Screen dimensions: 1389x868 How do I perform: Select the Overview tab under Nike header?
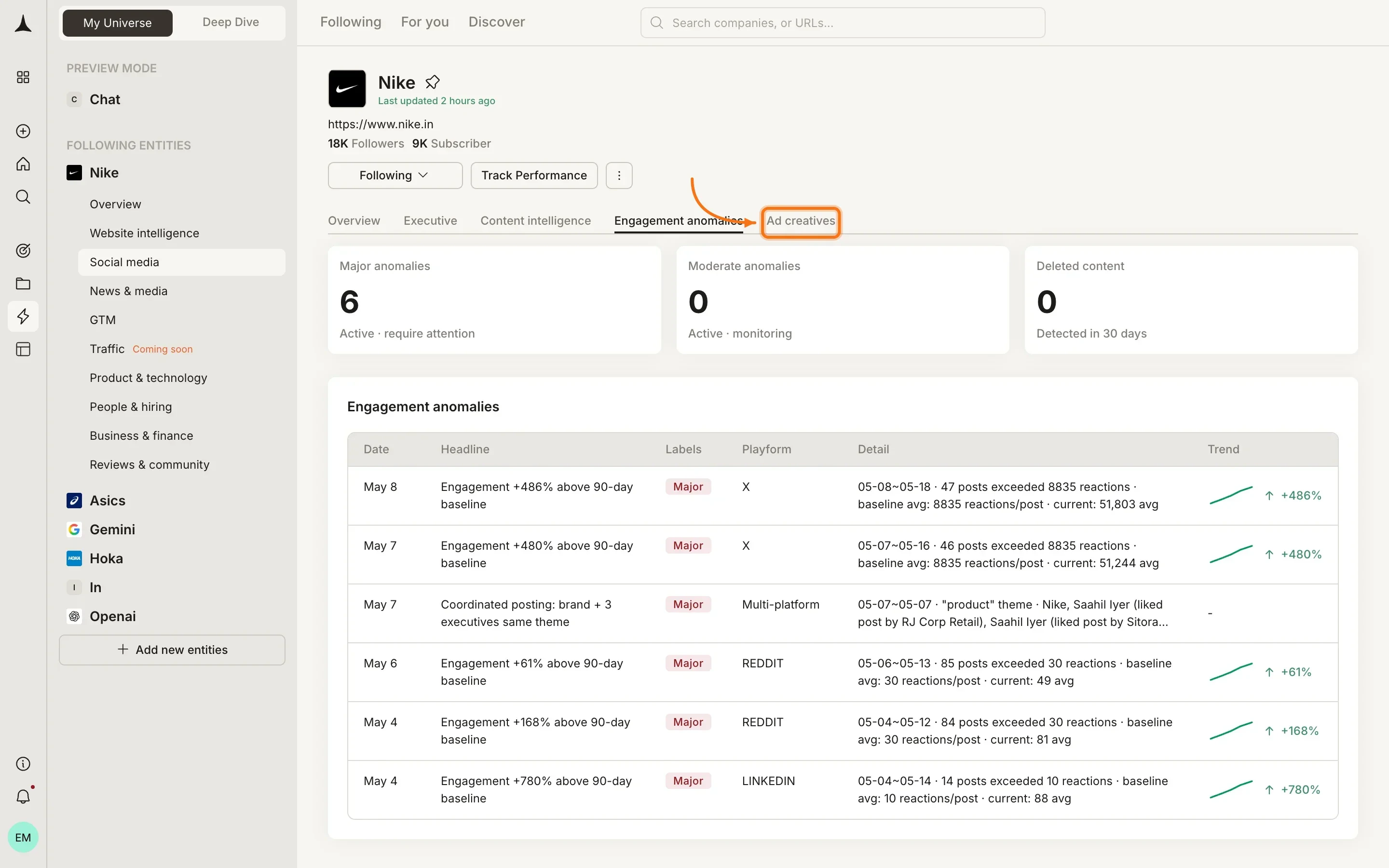pyautogui.click(x=354, y=220)
